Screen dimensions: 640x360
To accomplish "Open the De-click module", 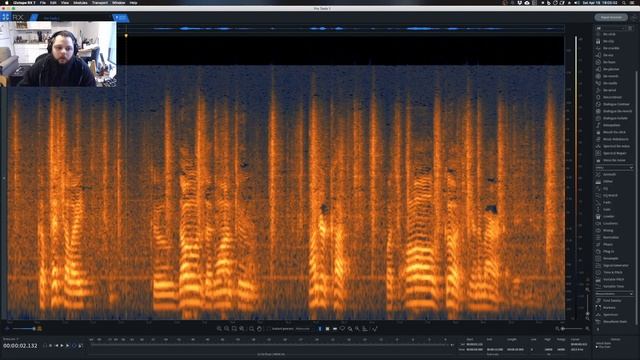I will (609, 34).
